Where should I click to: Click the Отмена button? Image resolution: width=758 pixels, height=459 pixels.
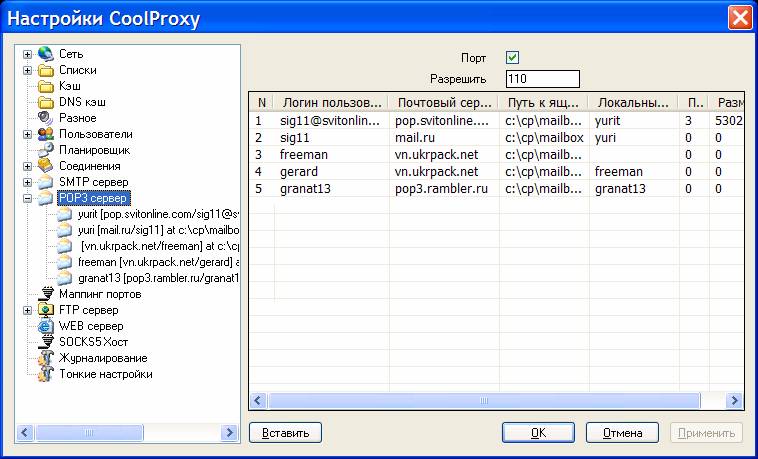622,433
